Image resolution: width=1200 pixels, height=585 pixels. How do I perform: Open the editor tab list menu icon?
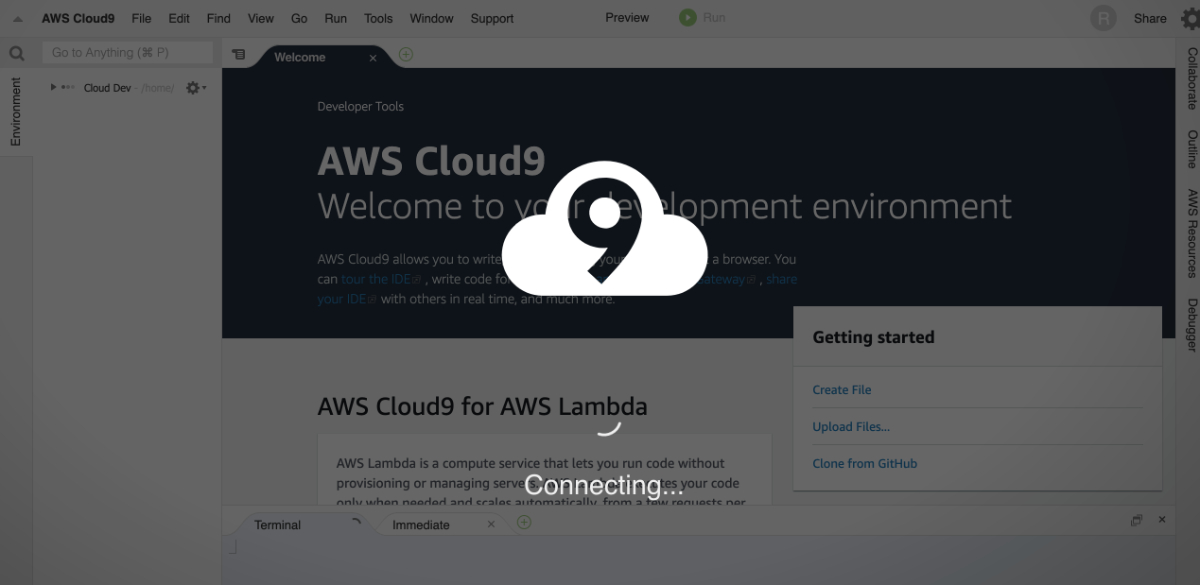pos(238,55)
